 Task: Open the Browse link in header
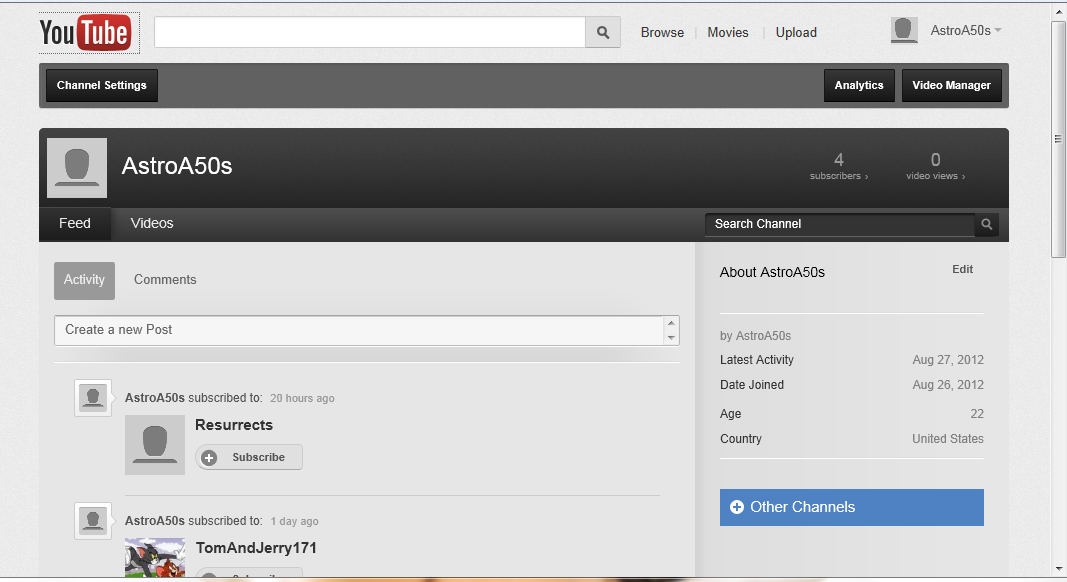[x=662, y=33]
